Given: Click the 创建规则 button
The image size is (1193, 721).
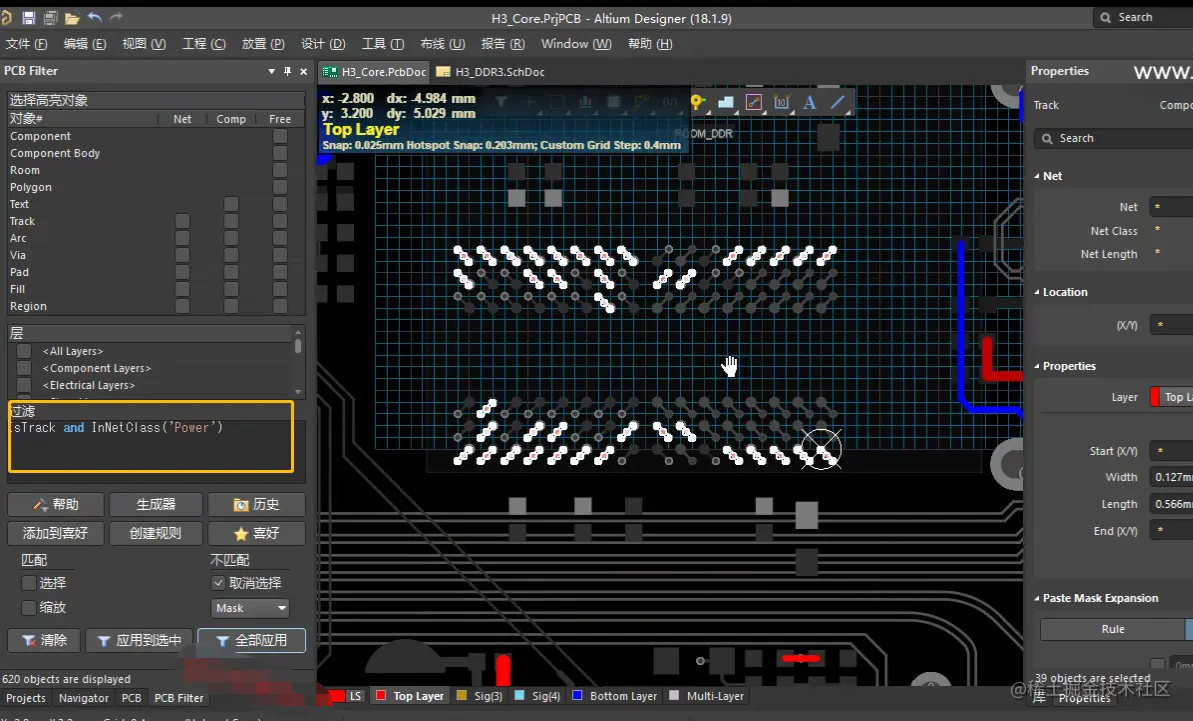Looking at the screenshot, I should [x=155, y=533].
